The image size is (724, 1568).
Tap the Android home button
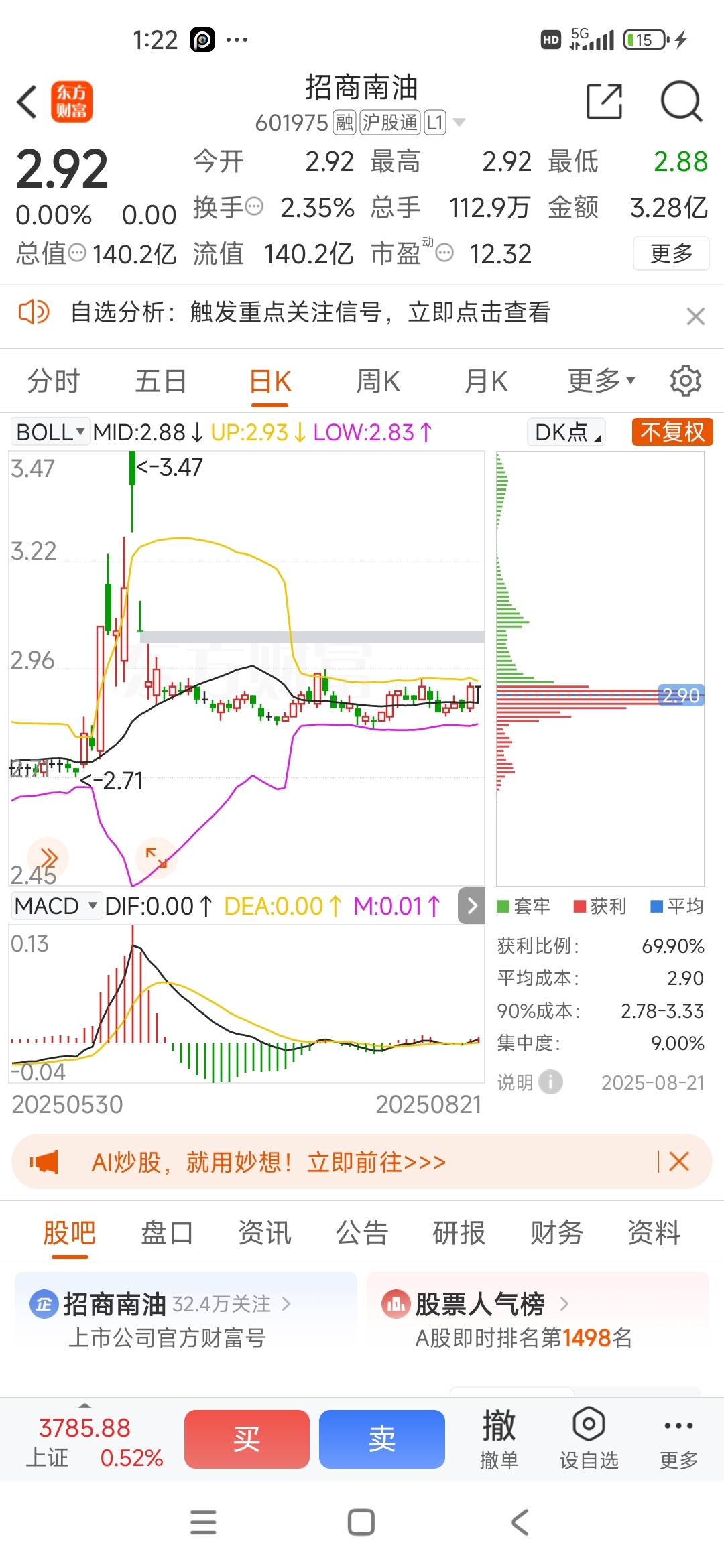click(x=361, y=1522)
